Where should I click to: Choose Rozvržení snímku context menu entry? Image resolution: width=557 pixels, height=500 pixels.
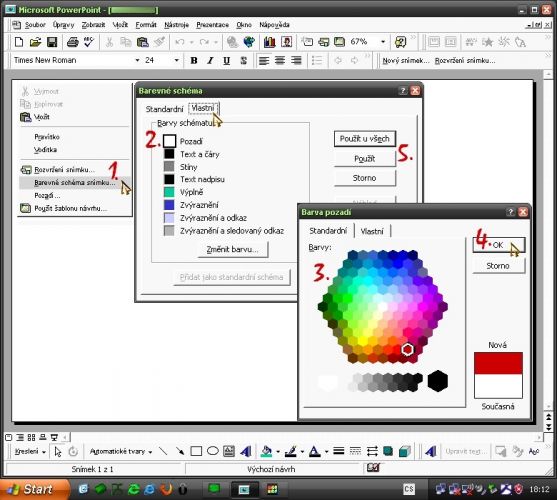click(64, 170)
